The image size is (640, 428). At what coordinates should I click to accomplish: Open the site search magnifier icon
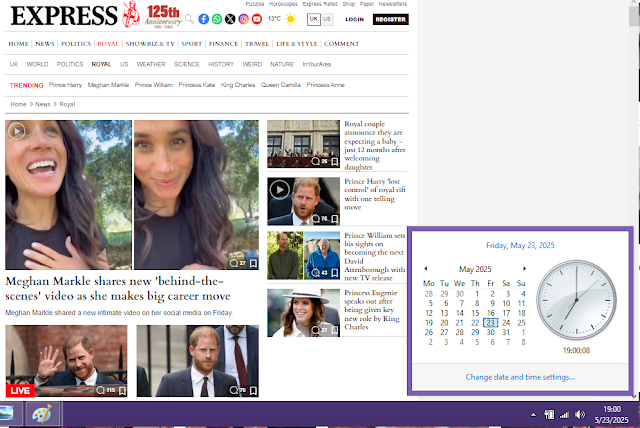[189, 19]
